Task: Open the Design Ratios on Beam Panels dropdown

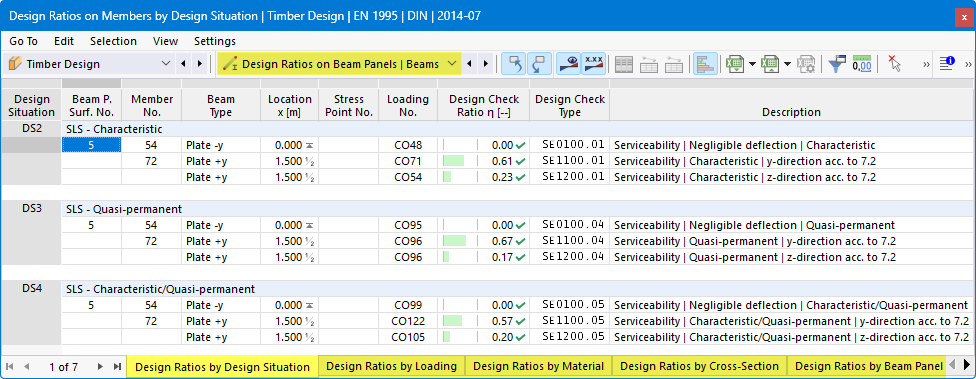Action: 453,63
